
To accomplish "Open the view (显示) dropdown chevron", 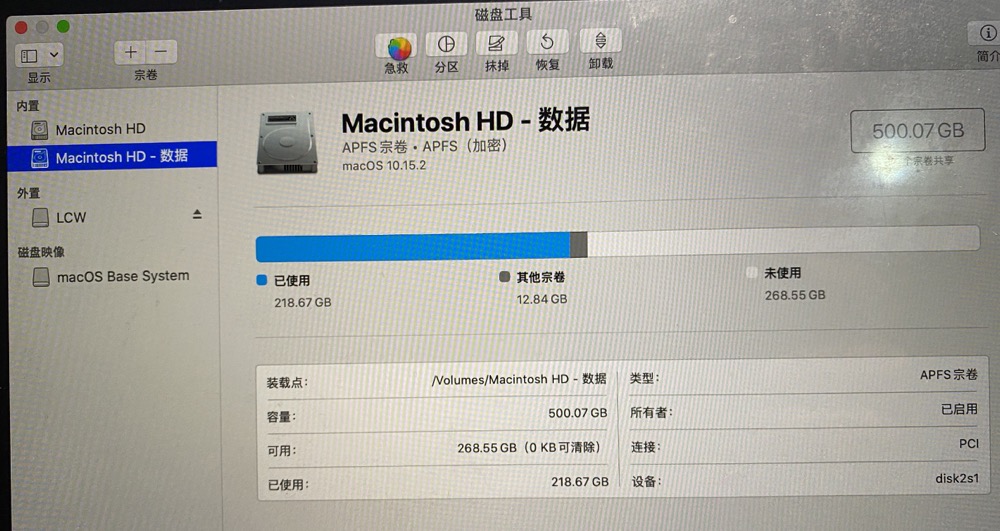I will (x=54, y=55).
